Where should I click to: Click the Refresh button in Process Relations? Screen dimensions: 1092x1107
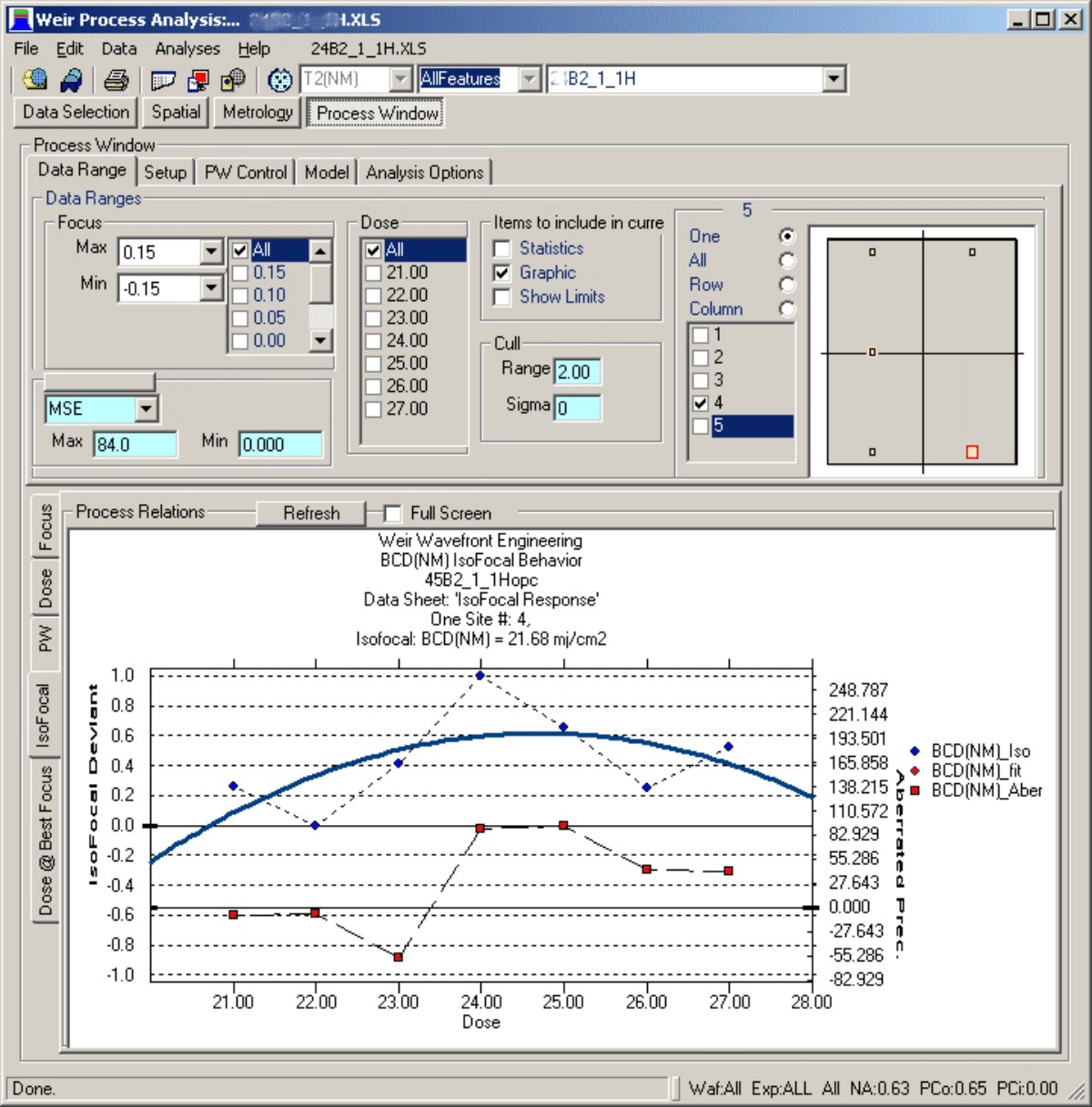click(x=310, y=513)
